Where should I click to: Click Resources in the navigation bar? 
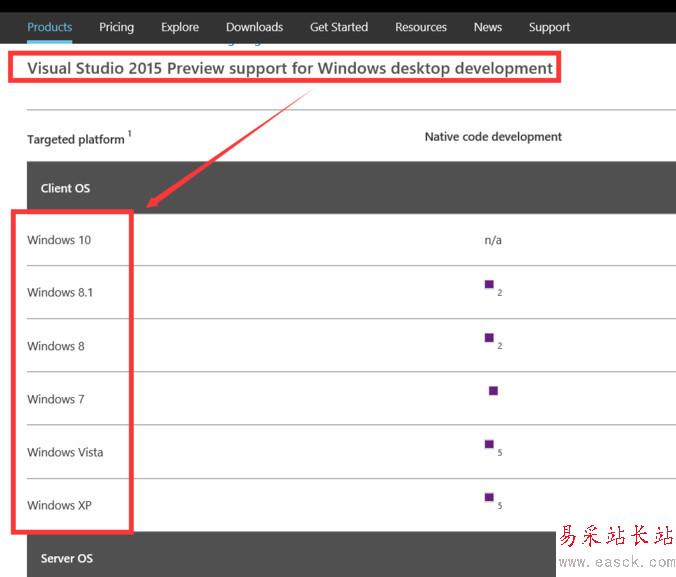(x=421, y=27)
